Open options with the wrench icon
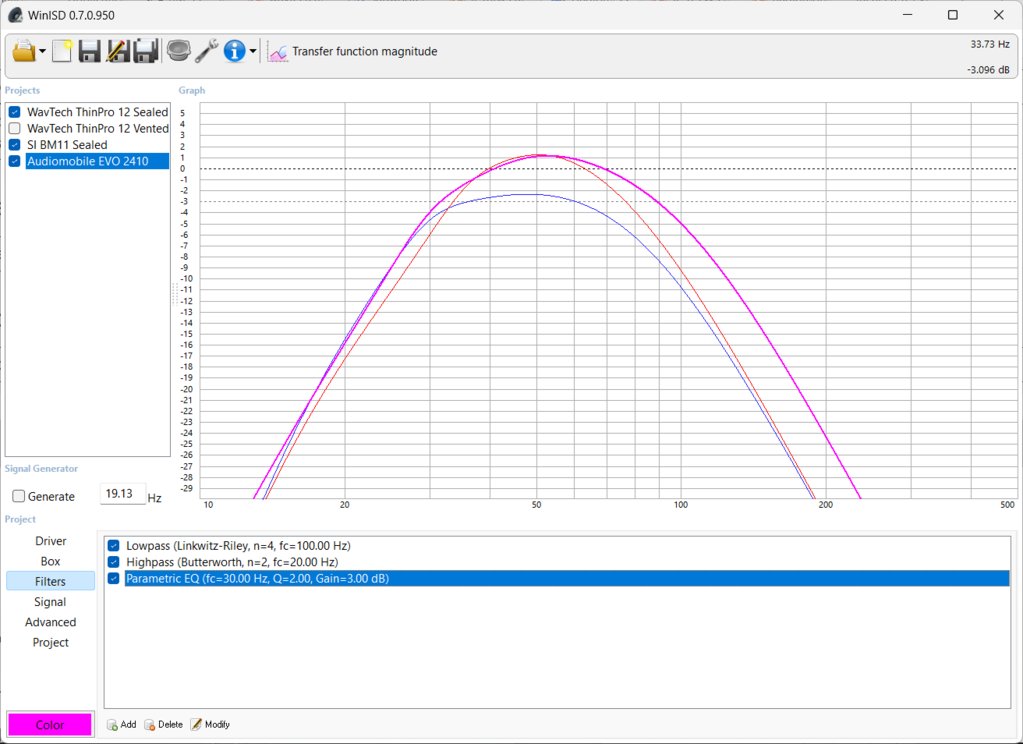1023x744 pixels. click(x=207, y=51)
